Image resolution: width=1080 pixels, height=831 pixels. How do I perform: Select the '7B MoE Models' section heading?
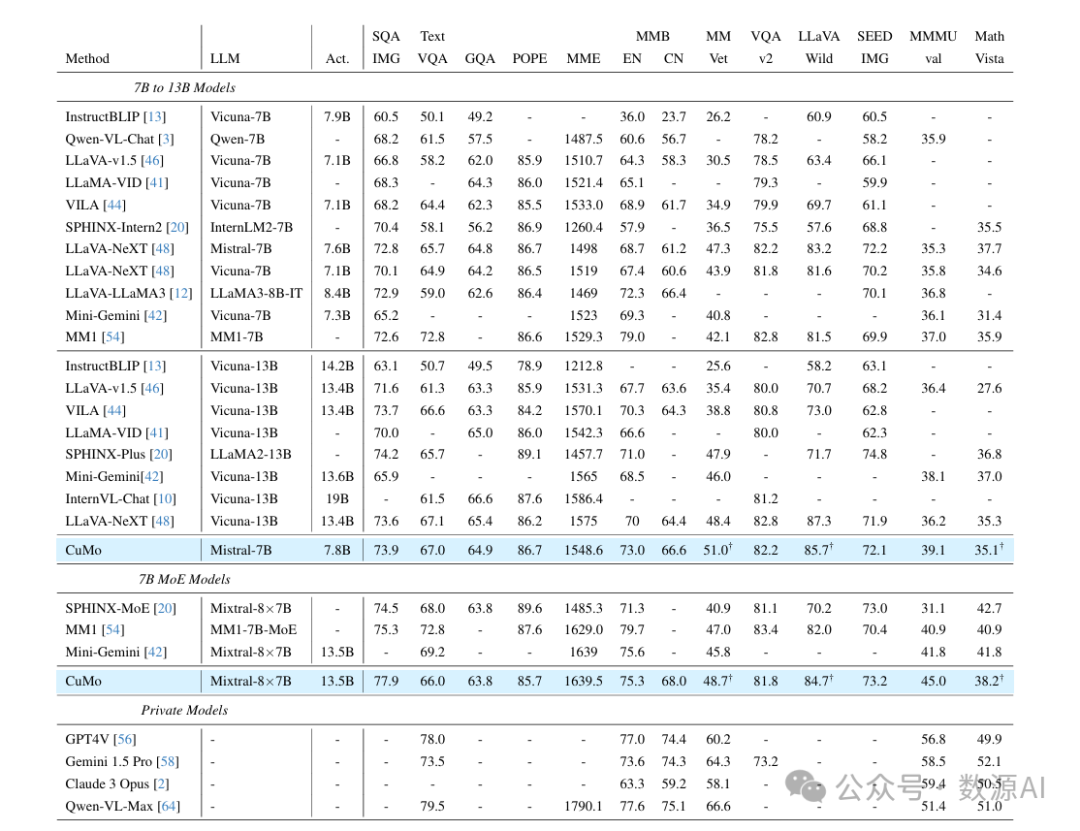click(185, 579)
